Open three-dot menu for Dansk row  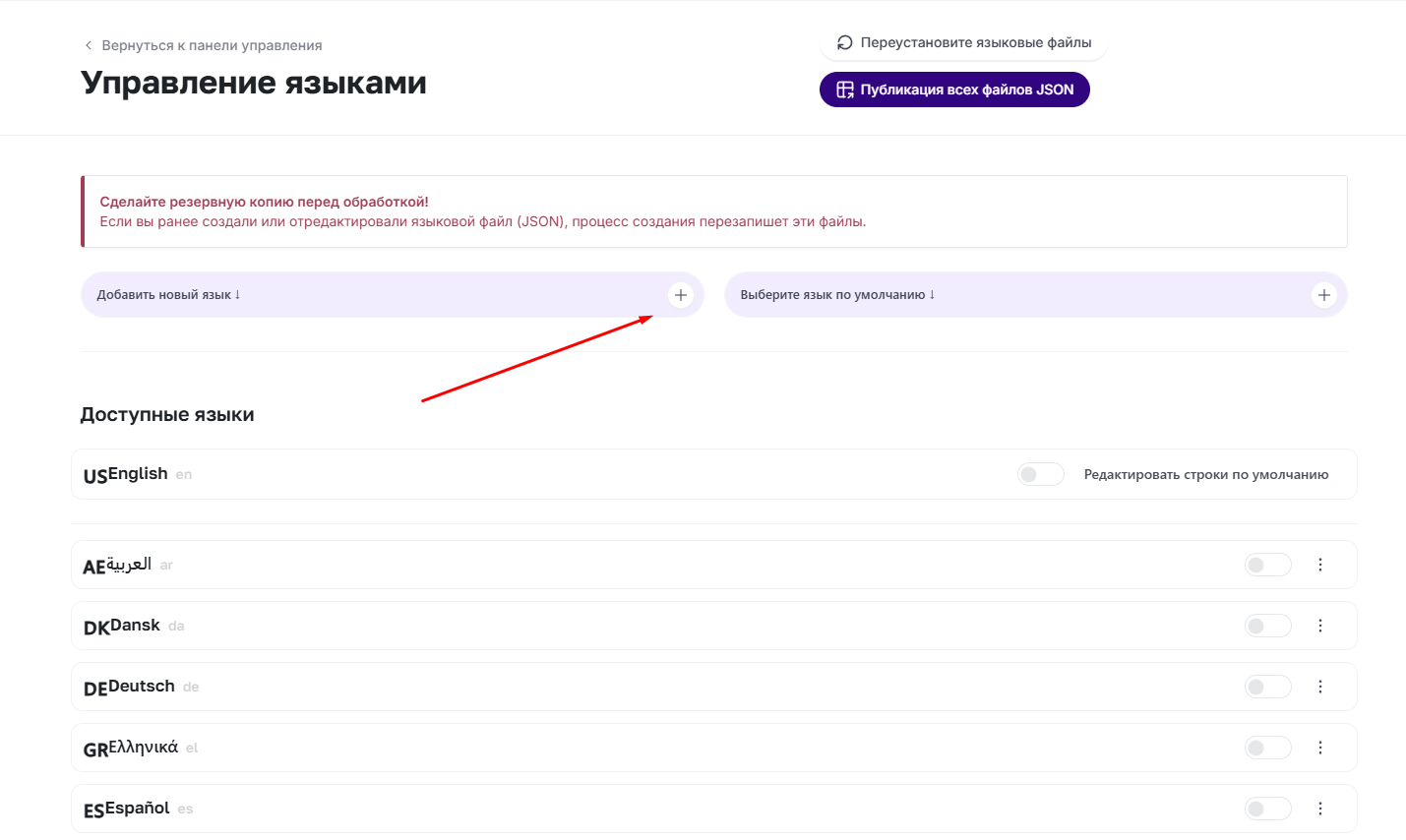pos(1319,626)
